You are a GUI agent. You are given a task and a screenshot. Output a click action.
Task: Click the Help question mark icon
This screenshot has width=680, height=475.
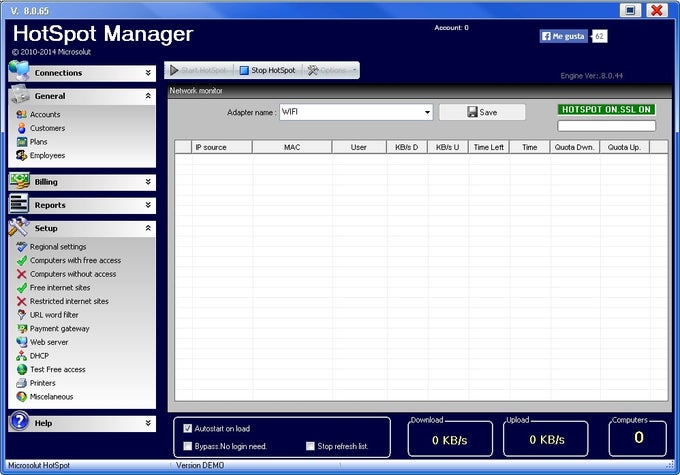pos(20,421)
